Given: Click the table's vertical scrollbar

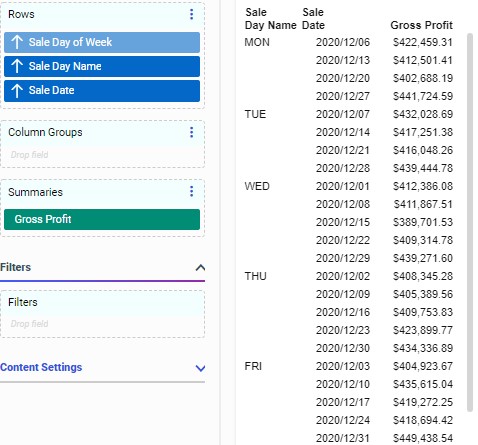Looking at the screenshot, I should (x=470, y=222).
